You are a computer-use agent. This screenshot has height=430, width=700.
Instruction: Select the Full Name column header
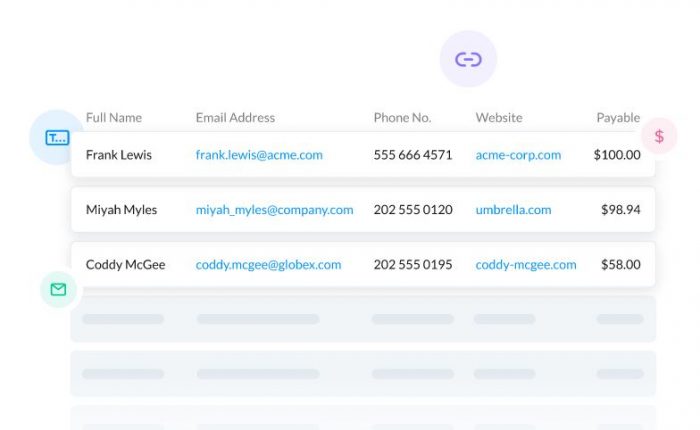[x=114, y=118]
